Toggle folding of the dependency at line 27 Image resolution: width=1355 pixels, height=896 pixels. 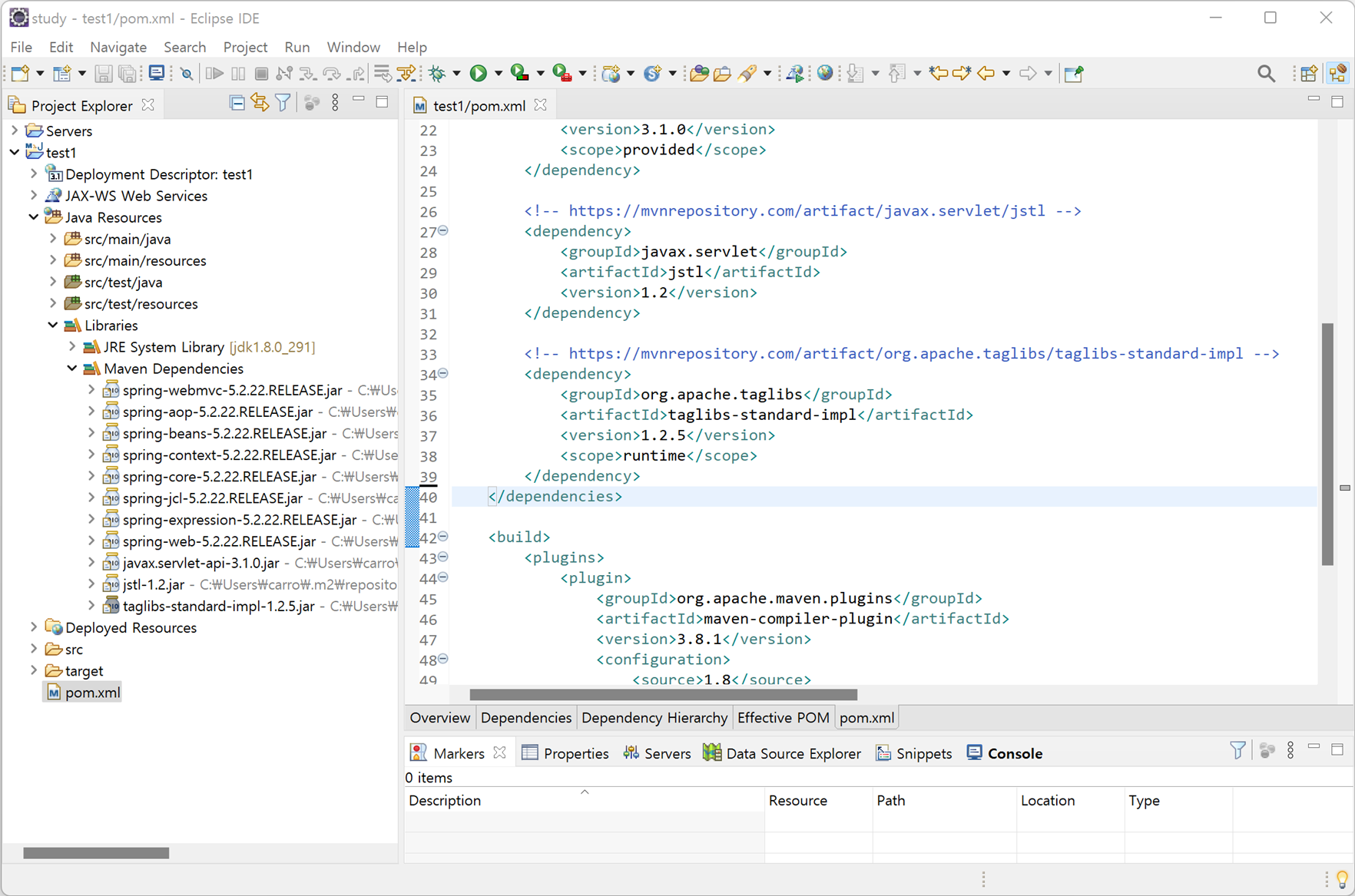click(x=443, y=231)
